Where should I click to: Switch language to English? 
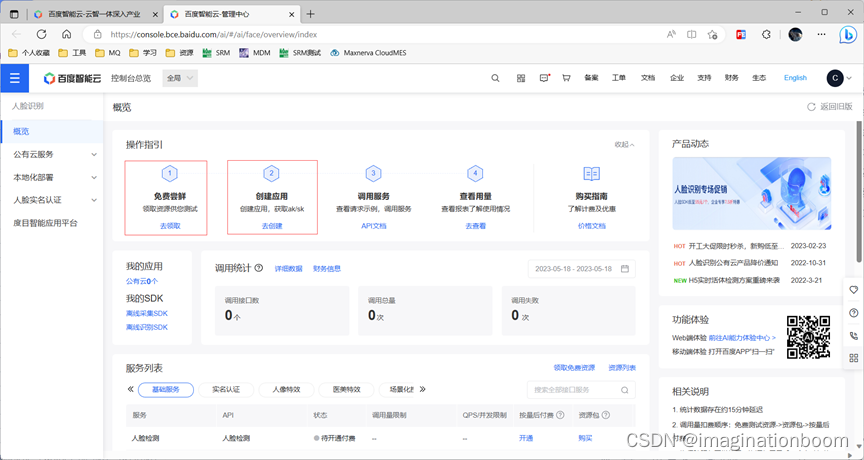pyautogui.click(x=795, y=78)
